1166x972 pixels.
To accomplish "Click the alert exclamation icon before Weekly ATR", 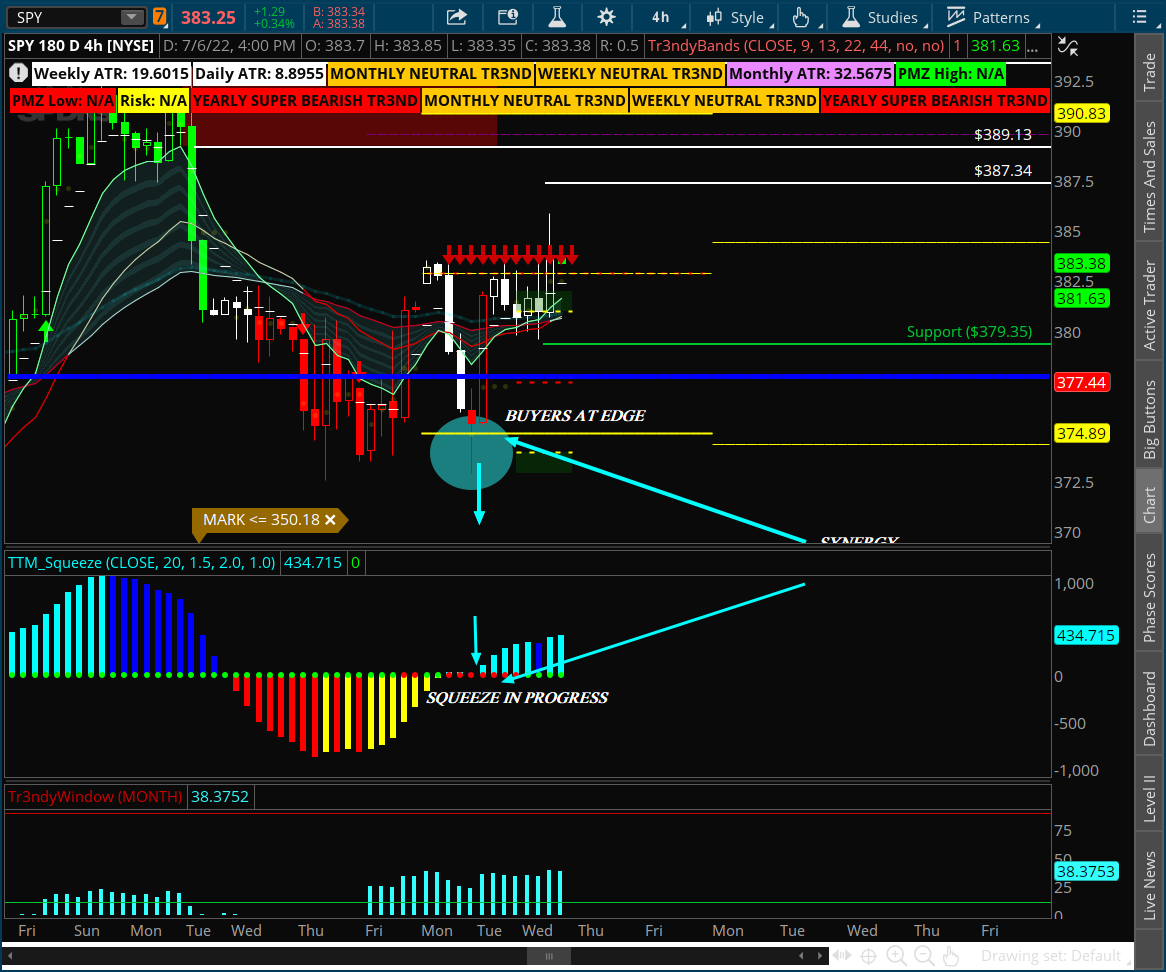I will pos(19,73).
